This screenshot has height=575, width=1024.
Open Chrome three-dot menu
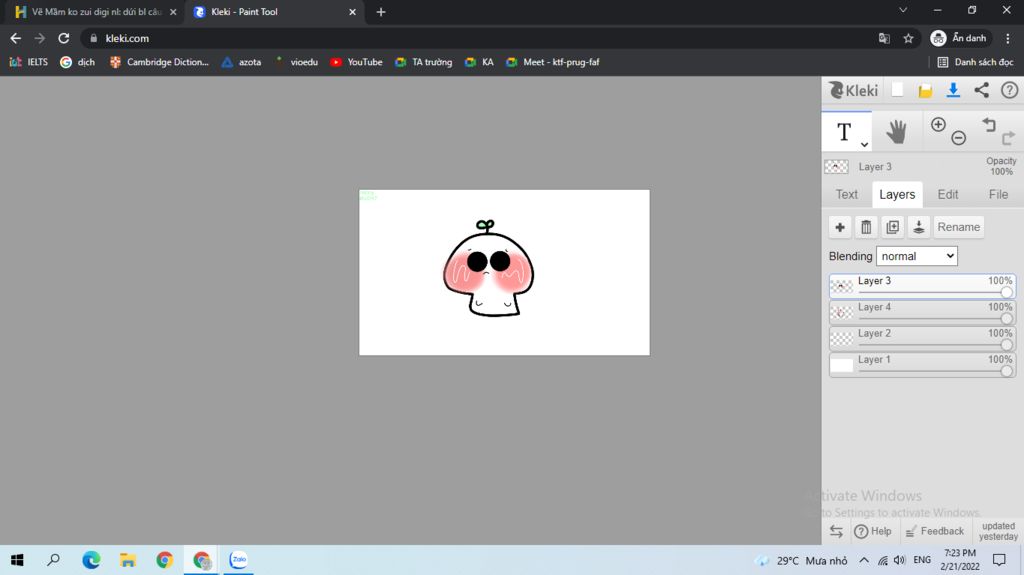click(x=1008, y=39)
